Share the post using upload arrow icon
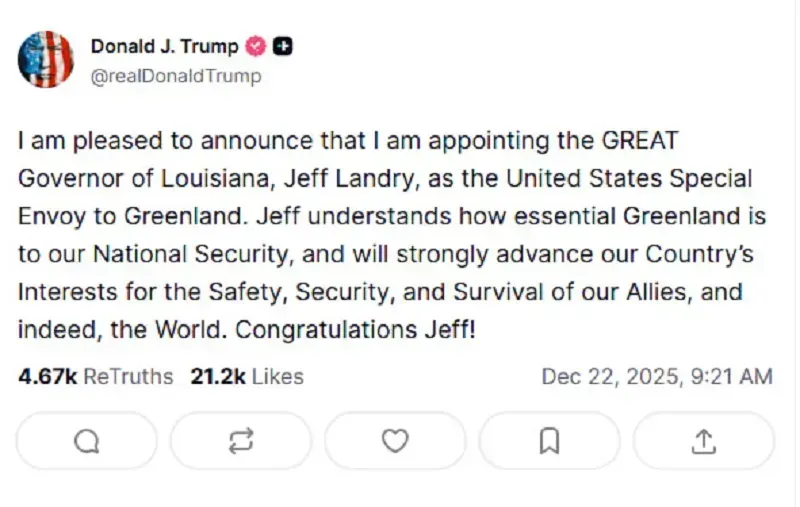This screenshot has height=507, width=800. click(x=703, y=441)
